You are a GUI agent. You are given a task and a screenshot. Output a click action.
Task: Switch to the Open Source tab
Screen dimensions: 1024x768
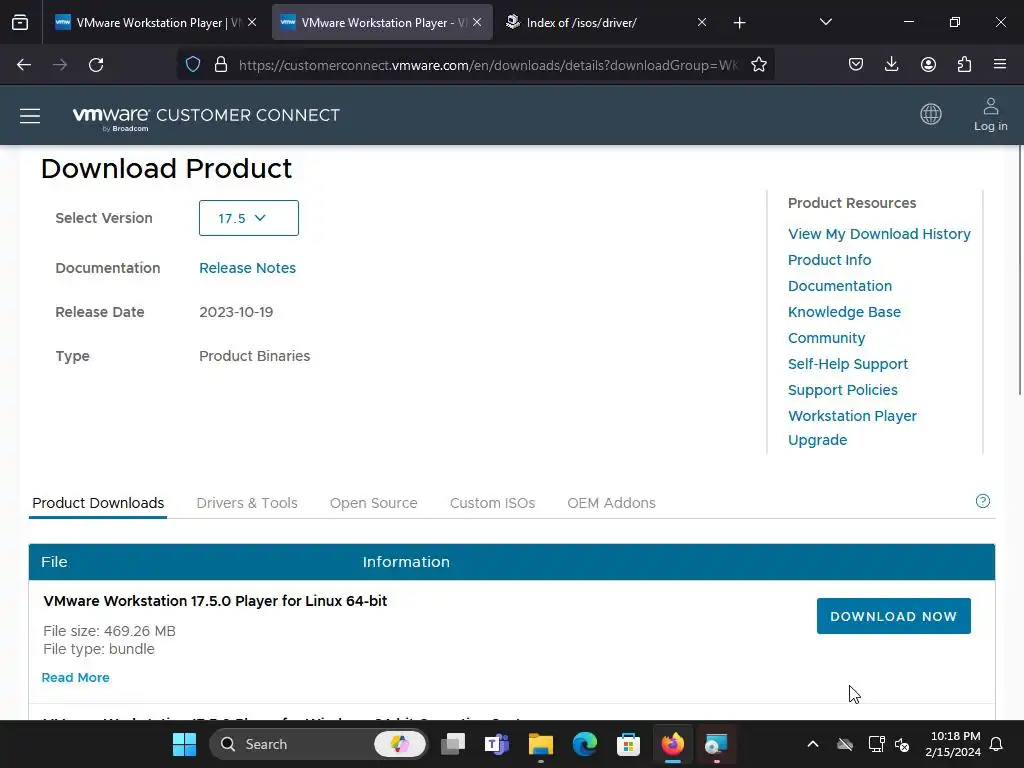374,503
